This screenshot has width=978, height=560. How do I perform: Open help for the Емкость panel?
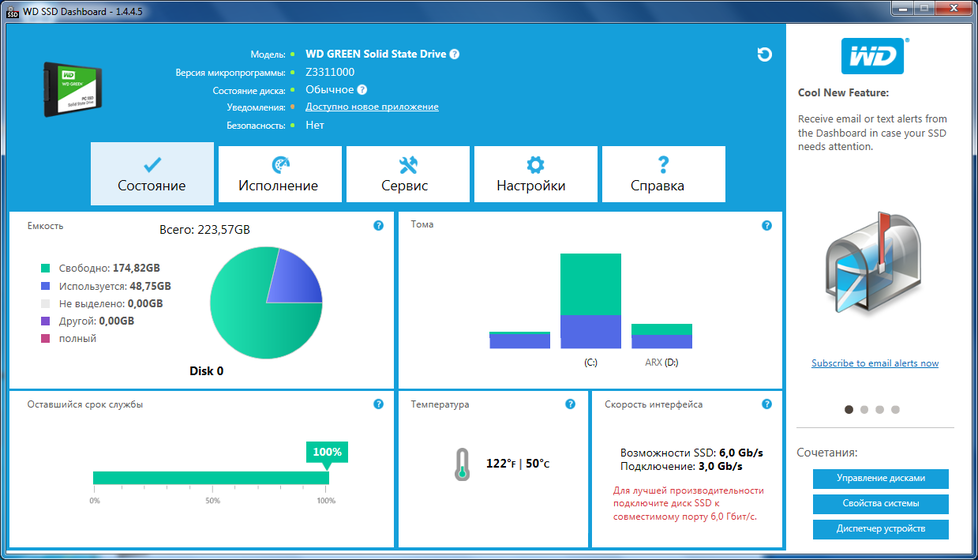(378, 226)
